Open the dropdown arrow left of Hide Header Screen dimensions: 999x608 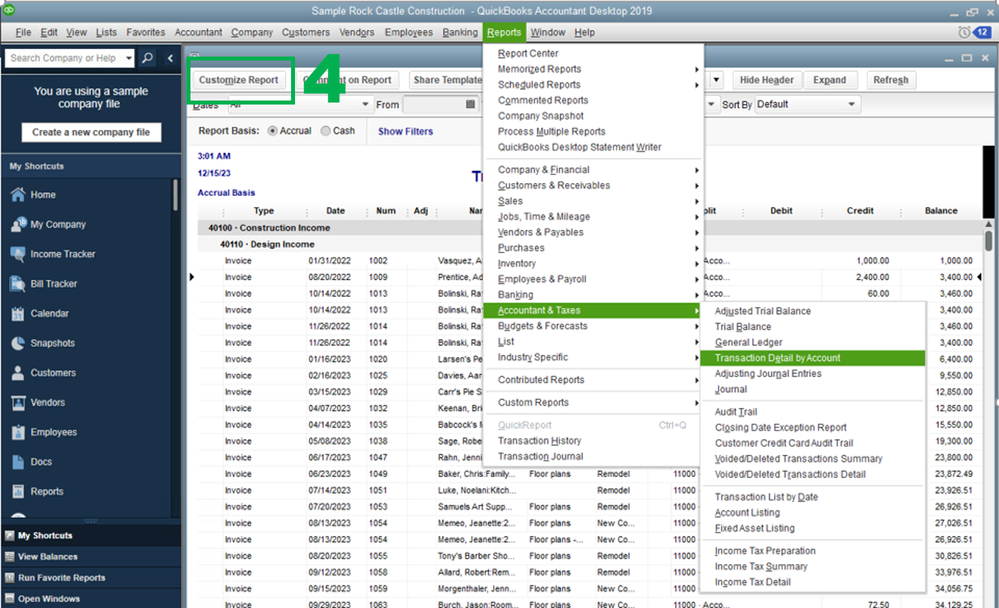(x=716, y=80)
